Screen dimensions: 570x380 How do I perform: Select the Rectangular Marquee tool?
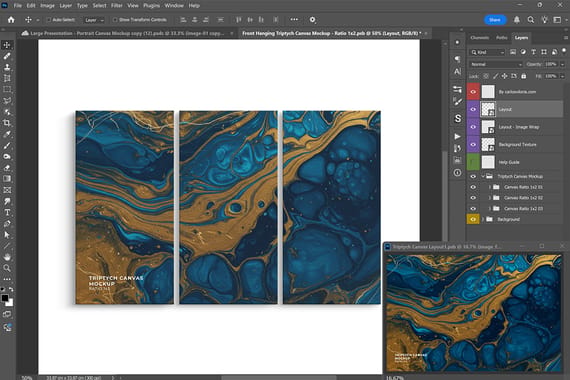click(x=7, y=89)
